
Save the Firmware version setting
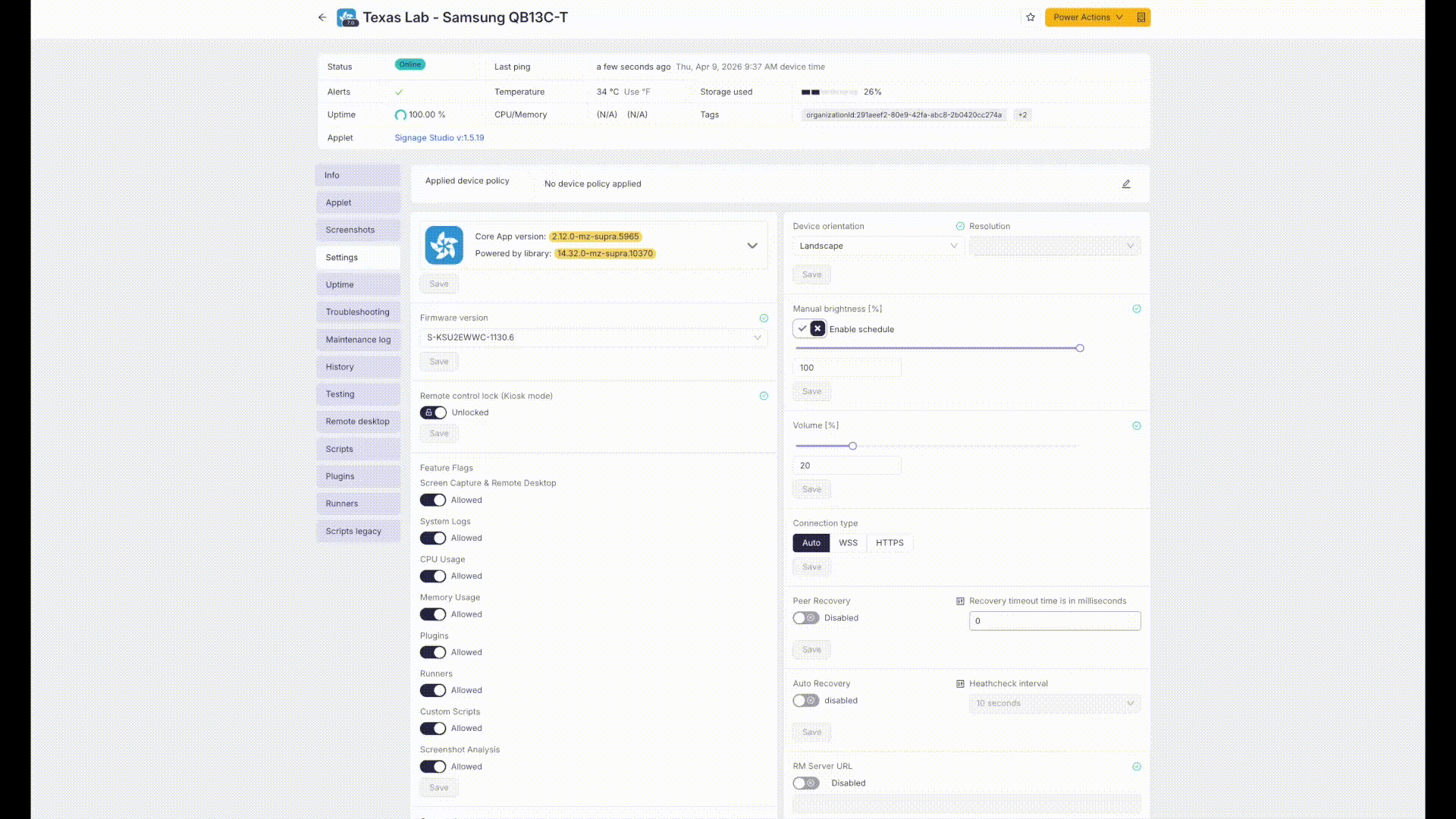(439, 362)
